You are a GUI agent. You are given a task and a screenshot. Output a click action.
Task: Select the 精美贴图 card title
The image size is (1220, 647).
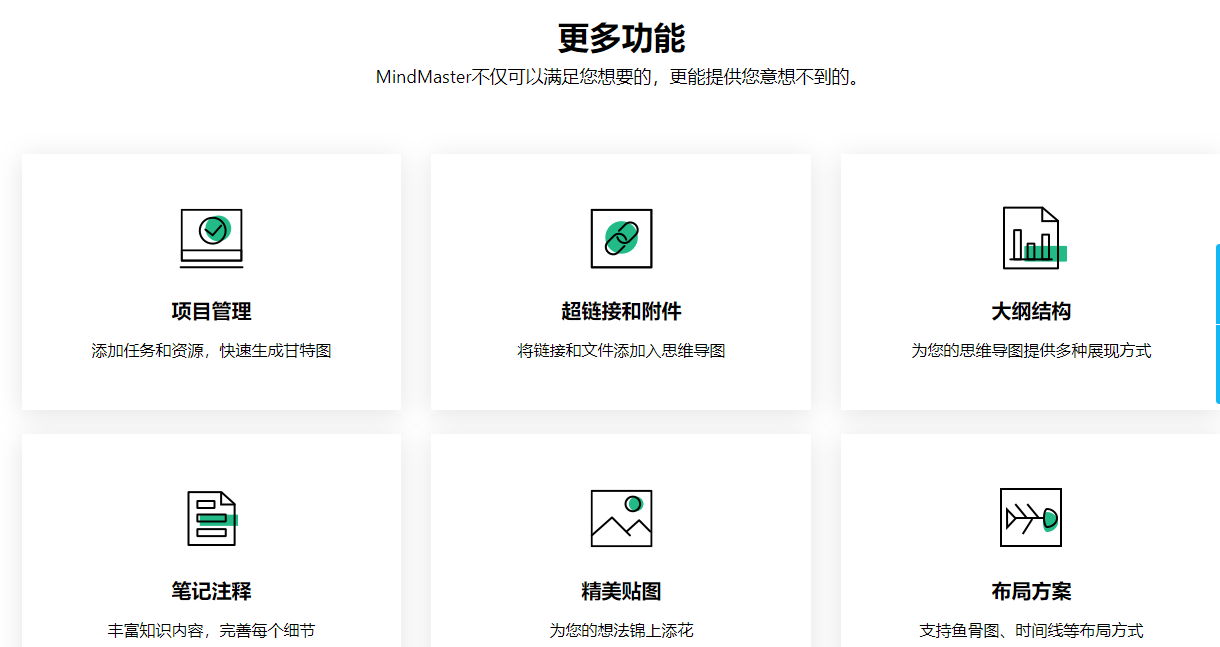621,591
